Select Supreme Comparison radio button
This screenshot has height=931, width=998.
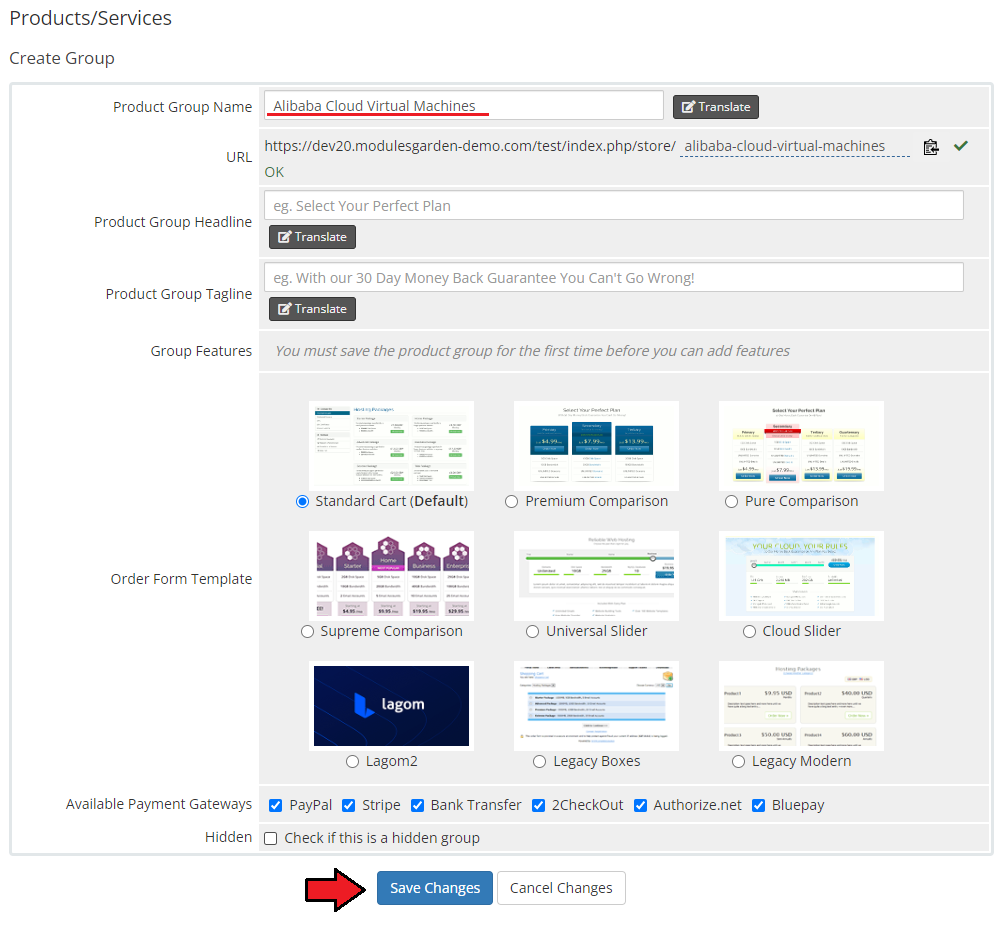(x=307, y=631)
